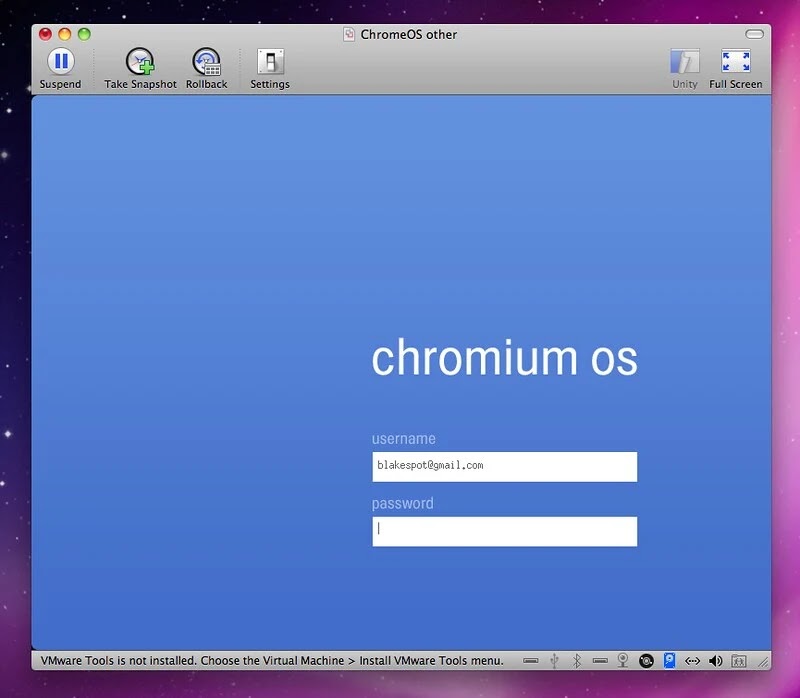Click the sound speaker status icon
This screenshot has height=698, width=800.
[x=716, y=661]
